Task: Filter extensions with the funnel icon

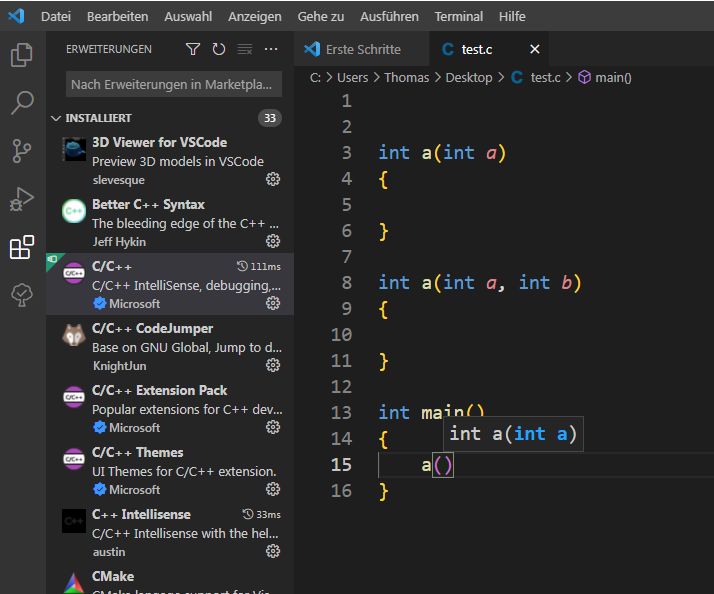Action: [193, 49]
